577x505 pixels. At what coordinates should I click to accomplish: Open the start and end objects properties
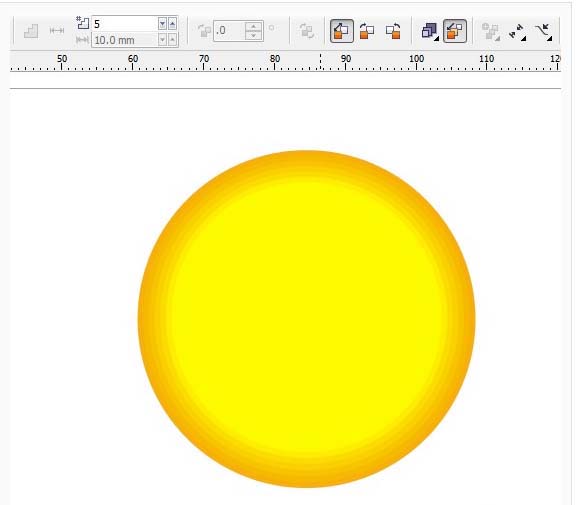click(x=517, y=32)
